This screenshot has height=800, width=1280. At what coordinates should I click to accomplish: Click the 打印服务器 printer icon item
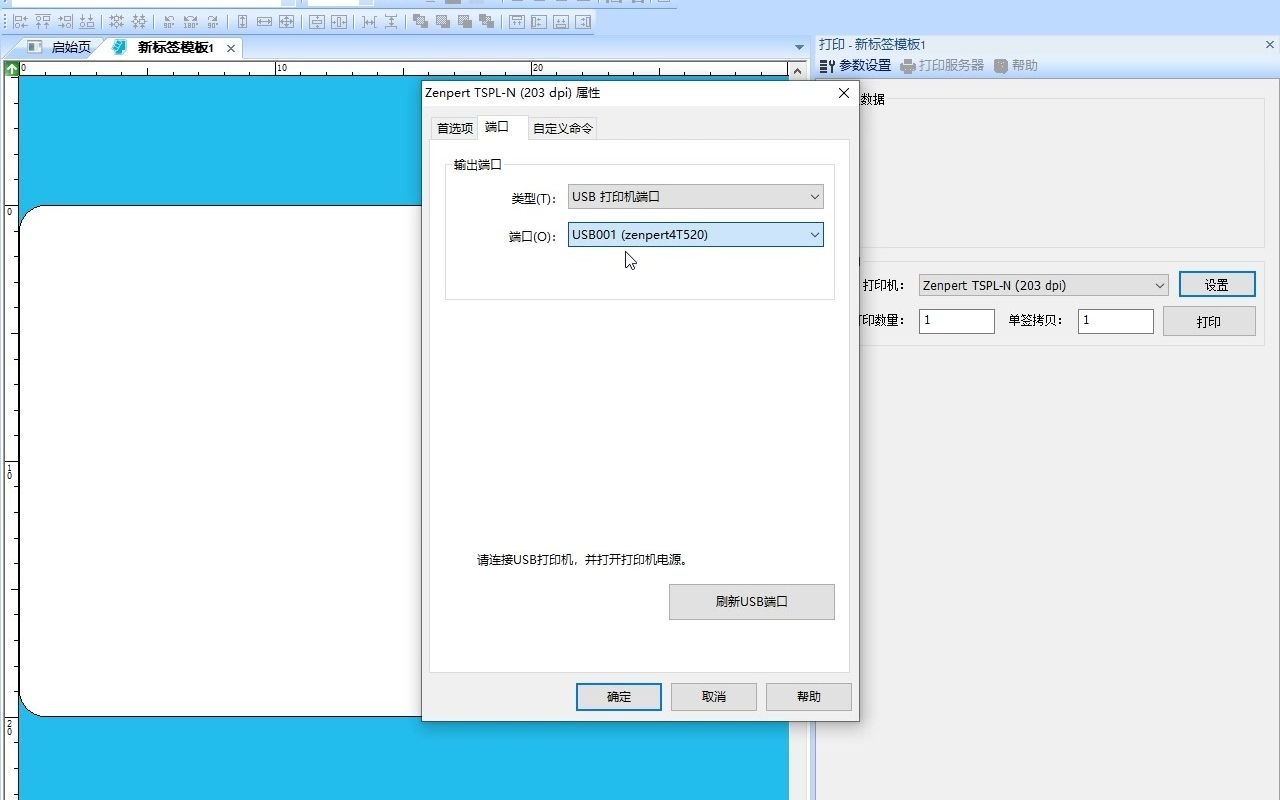pyautogui.click(x=942, y=65)
